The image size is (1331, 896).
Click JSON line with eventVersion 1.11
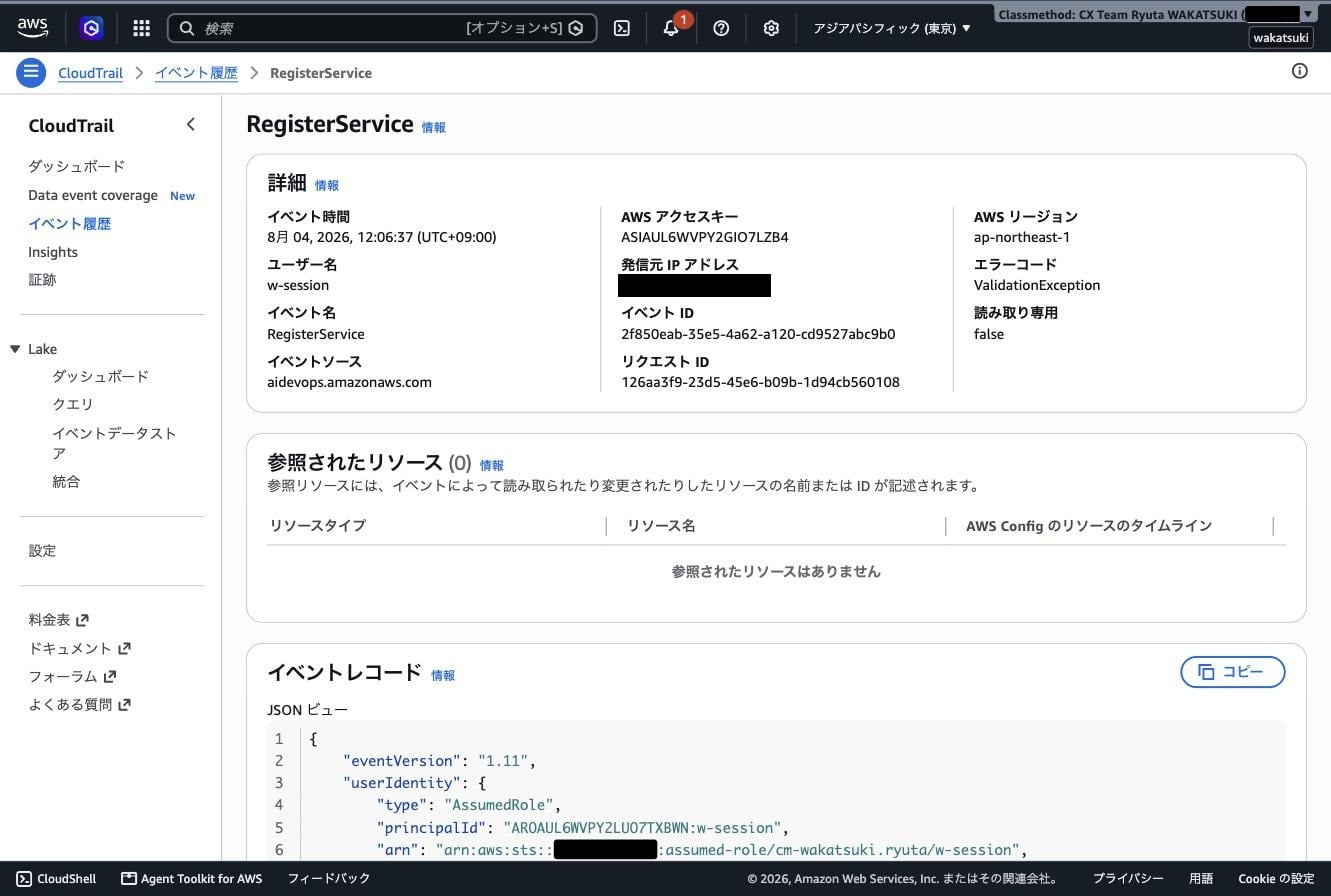[439, 761]
